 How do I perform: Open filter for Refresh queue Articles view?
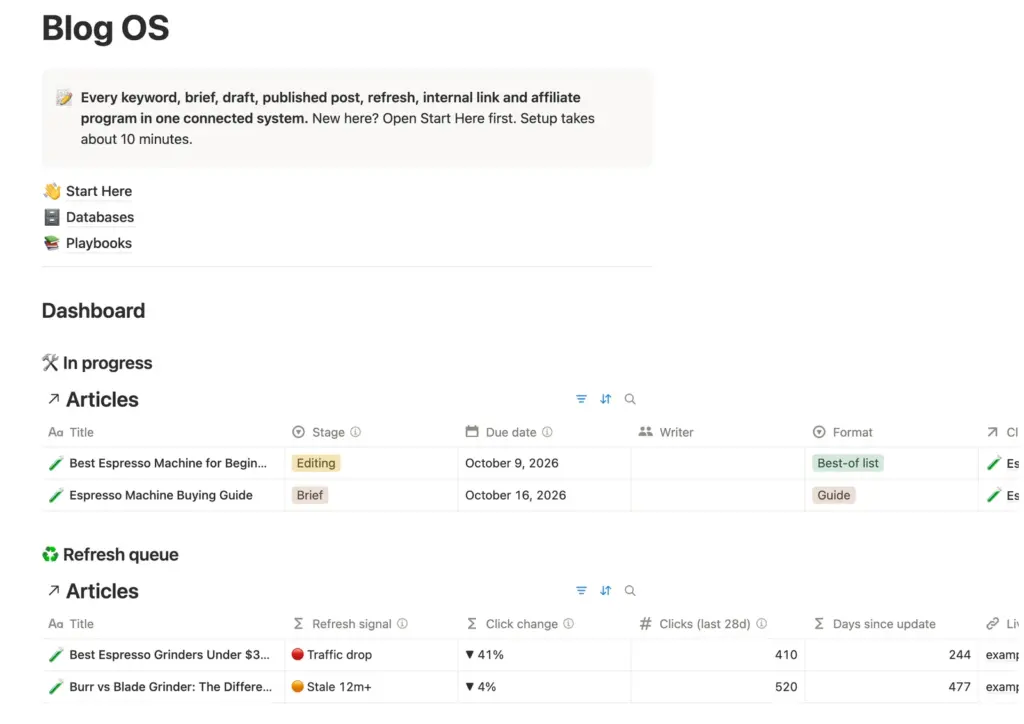[581, 591]
